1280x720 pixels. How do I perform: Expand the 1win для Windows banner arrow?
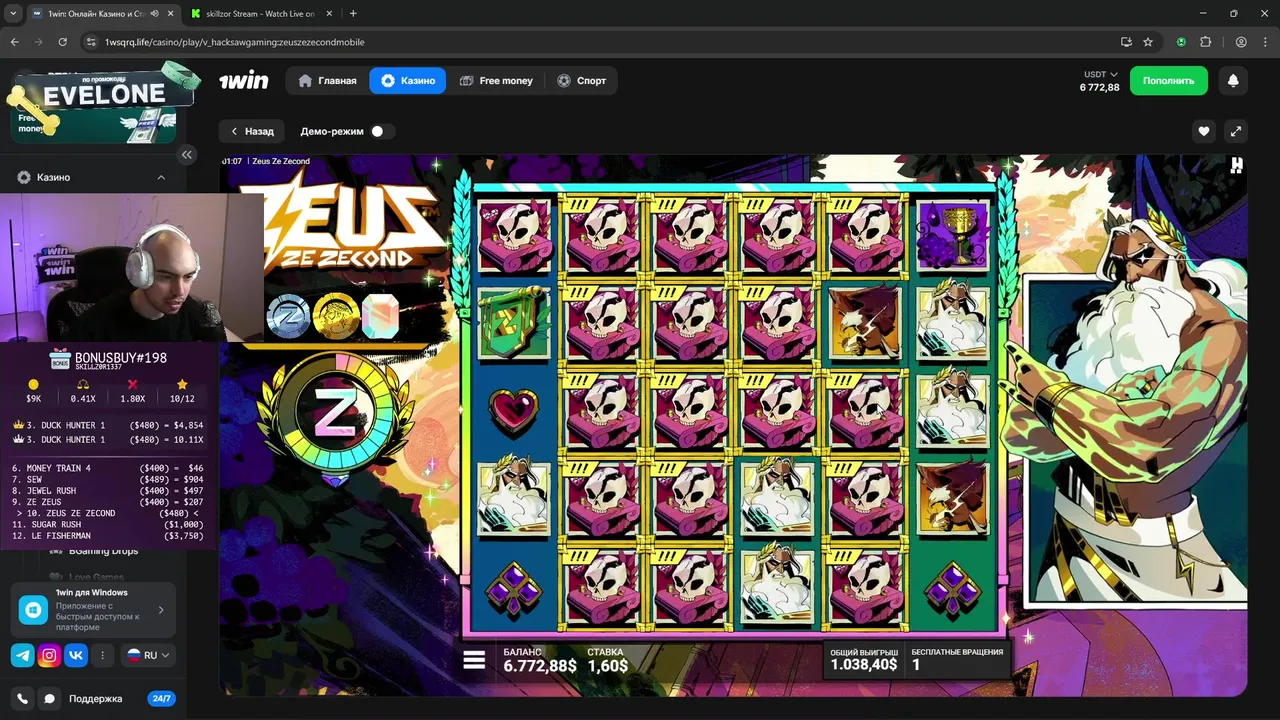point(161,610)
